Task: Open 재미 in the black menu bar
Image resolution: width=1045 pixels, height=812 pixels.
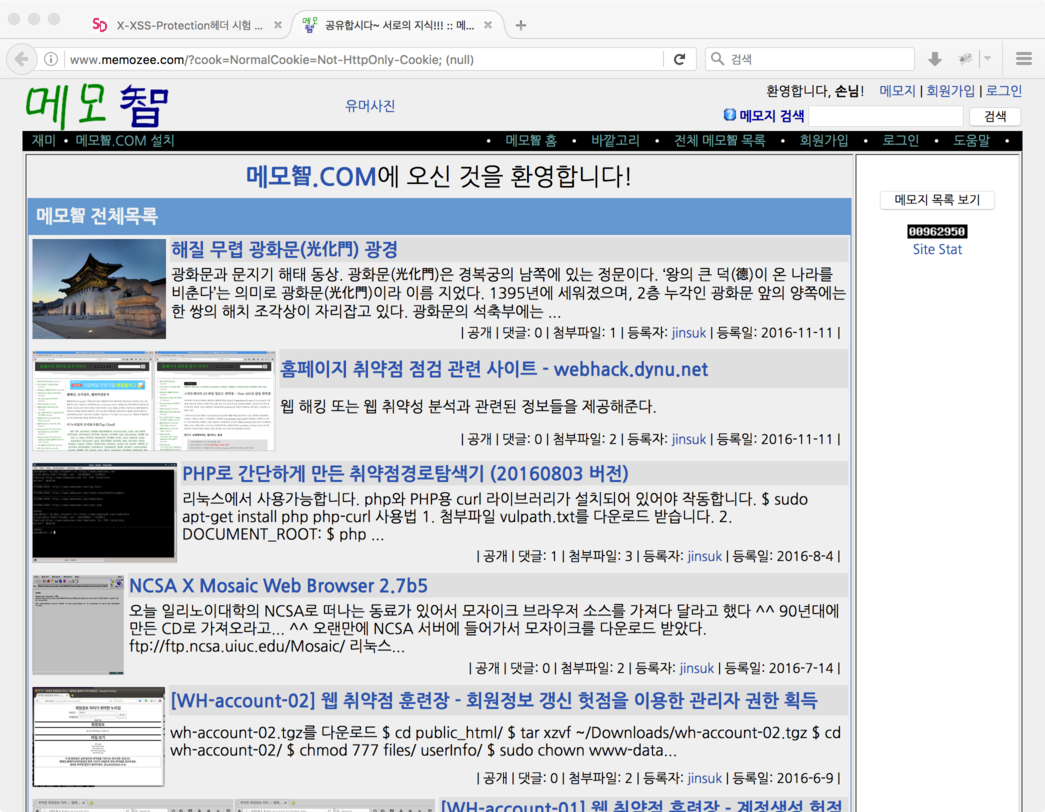Action: click(x=43, y=141)
